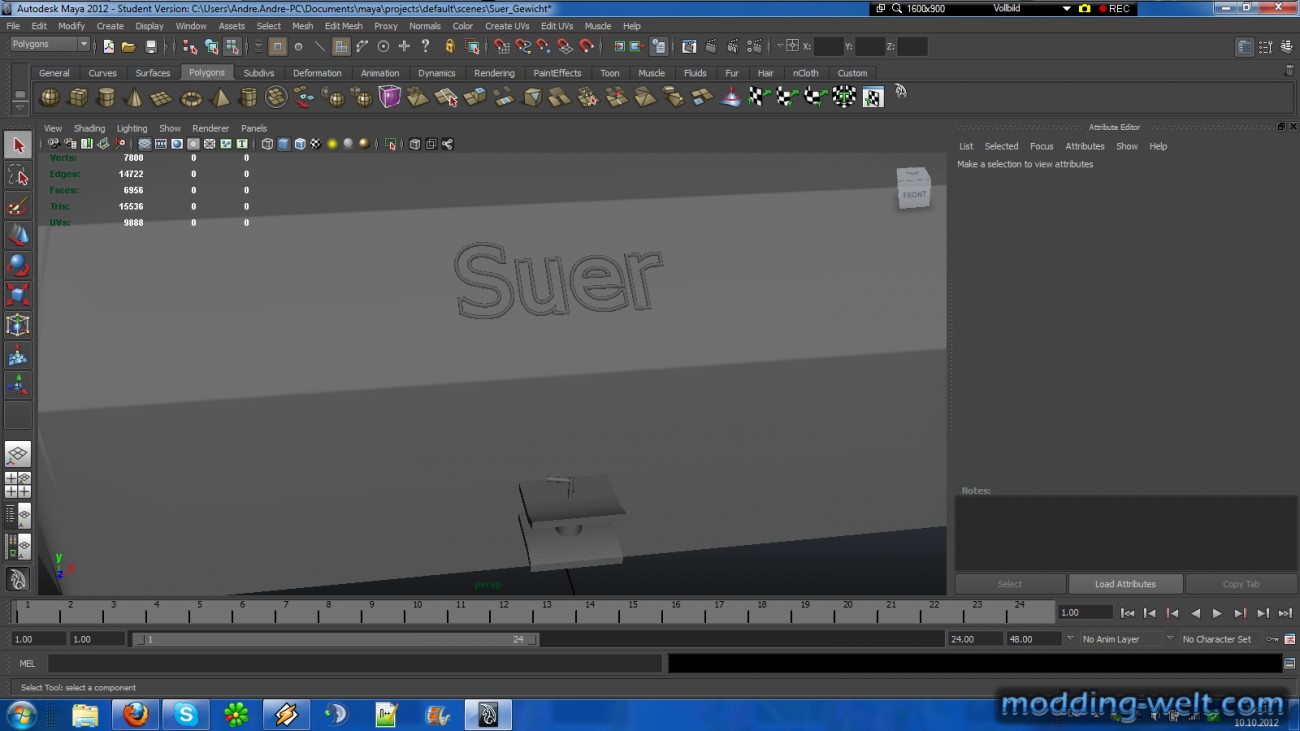Viewport: 1300px width, 731px height.
Task: Go to start of playback range
Action: 1127,613
